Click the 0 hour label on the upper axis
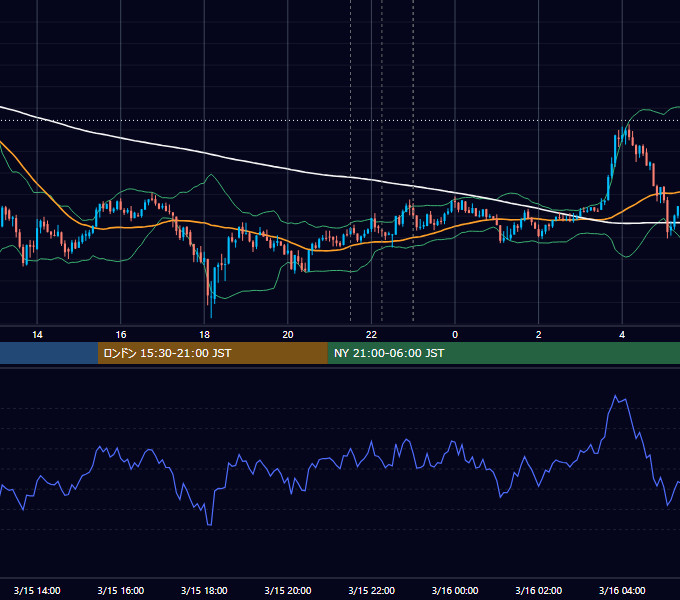 point(455,335)
